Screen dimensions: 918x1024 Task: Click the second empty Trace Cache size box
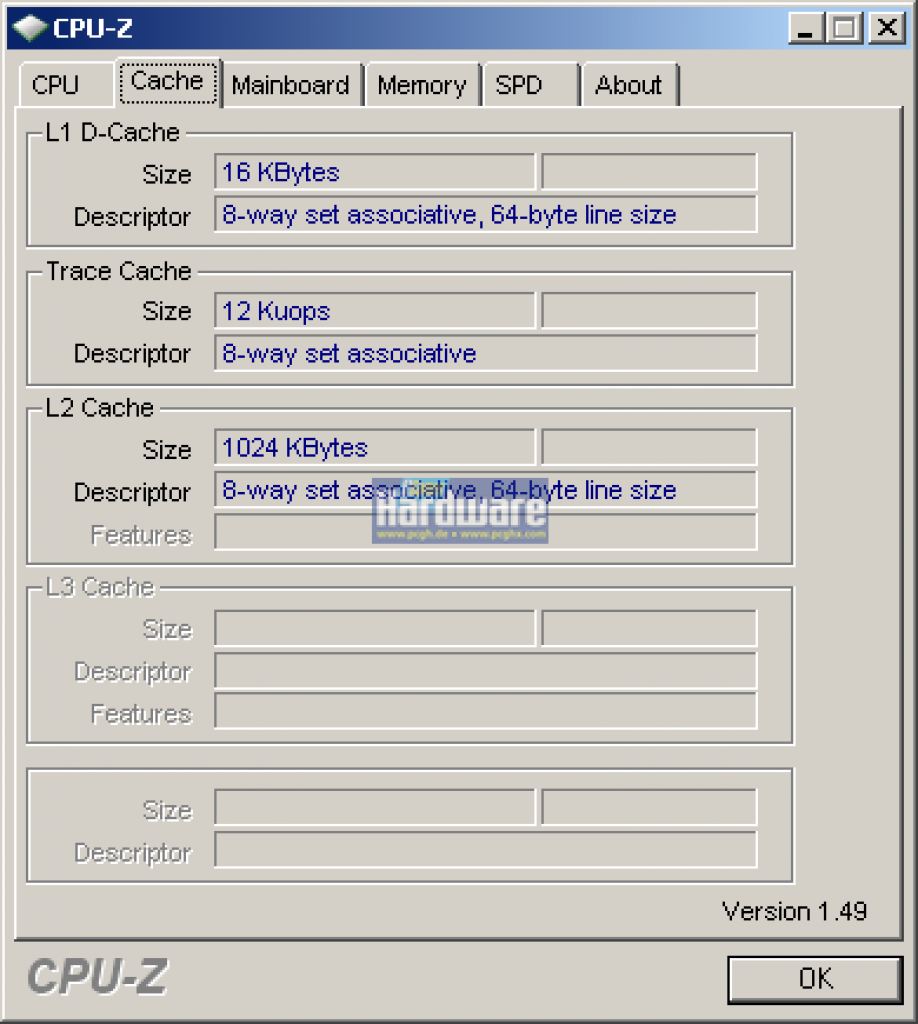click(649, 311)
